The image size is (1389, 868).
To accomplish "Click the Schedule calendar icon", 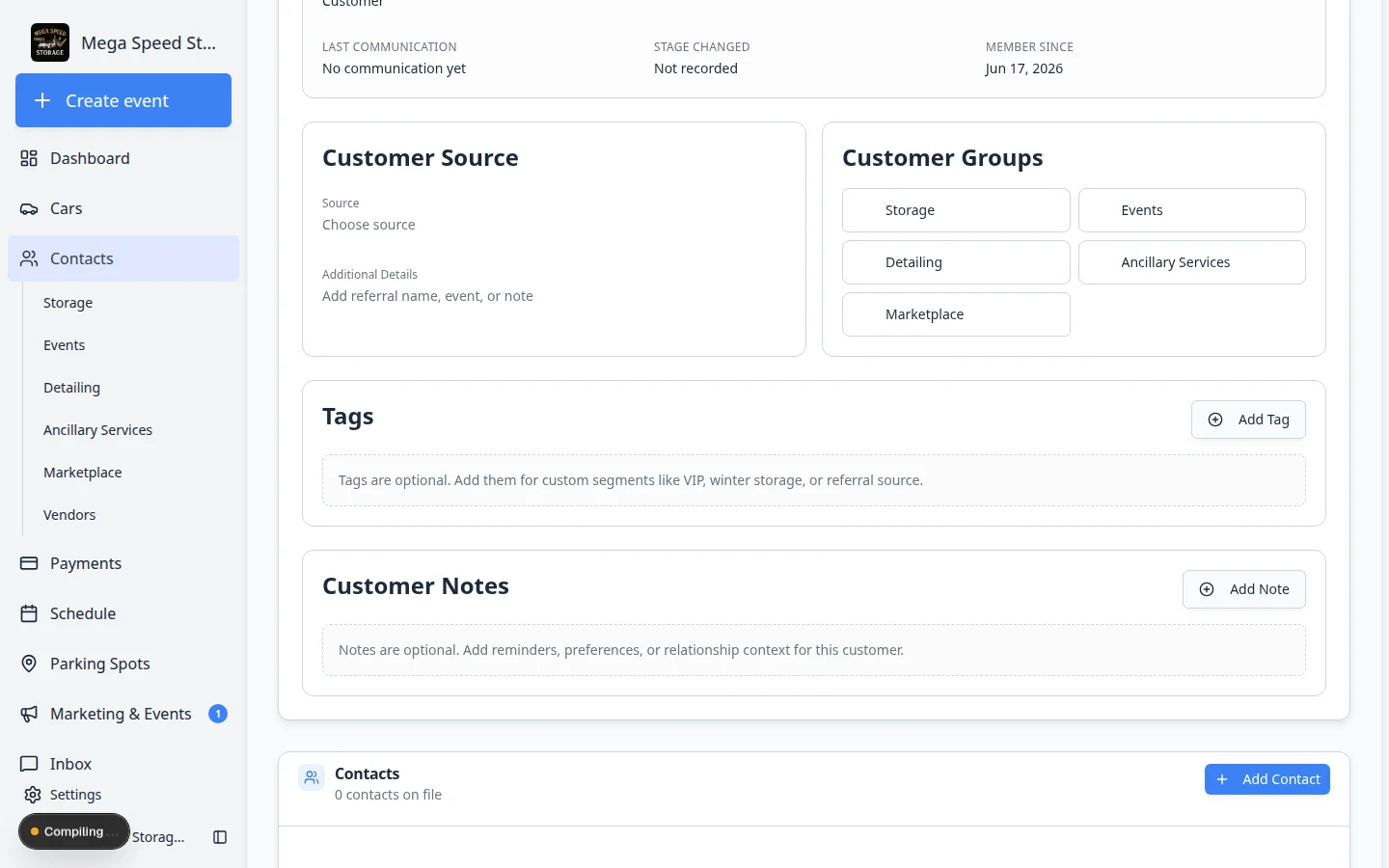I will coord(29,613).
